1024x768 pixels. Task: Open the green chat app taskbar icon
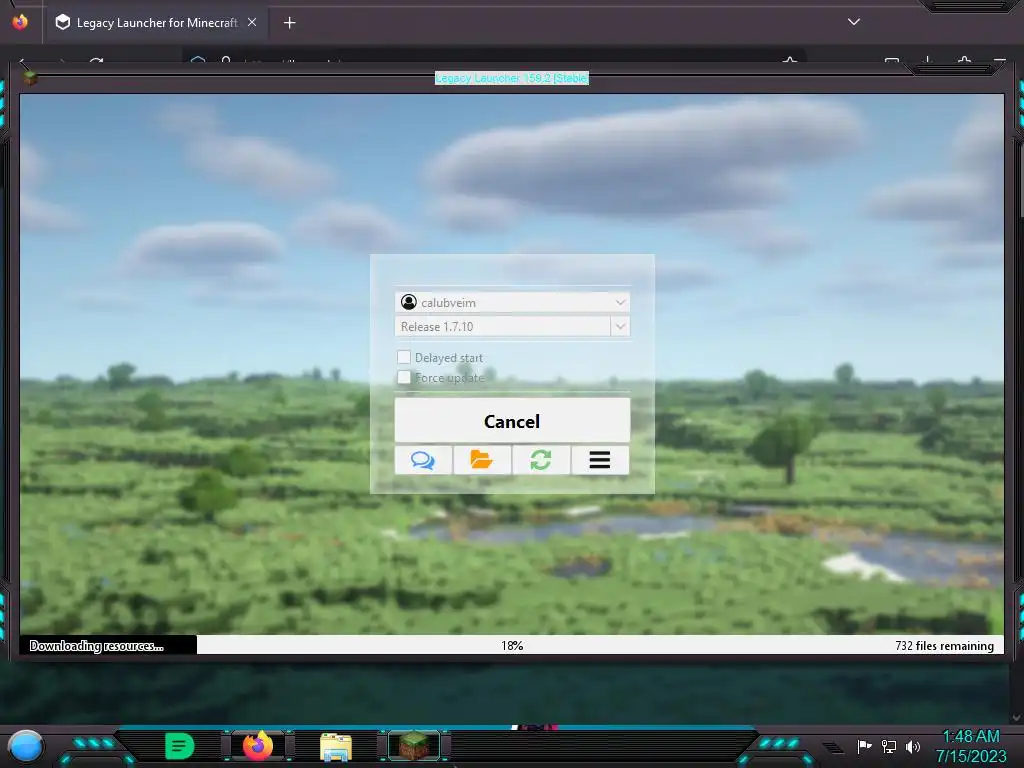tap(179, 746)
